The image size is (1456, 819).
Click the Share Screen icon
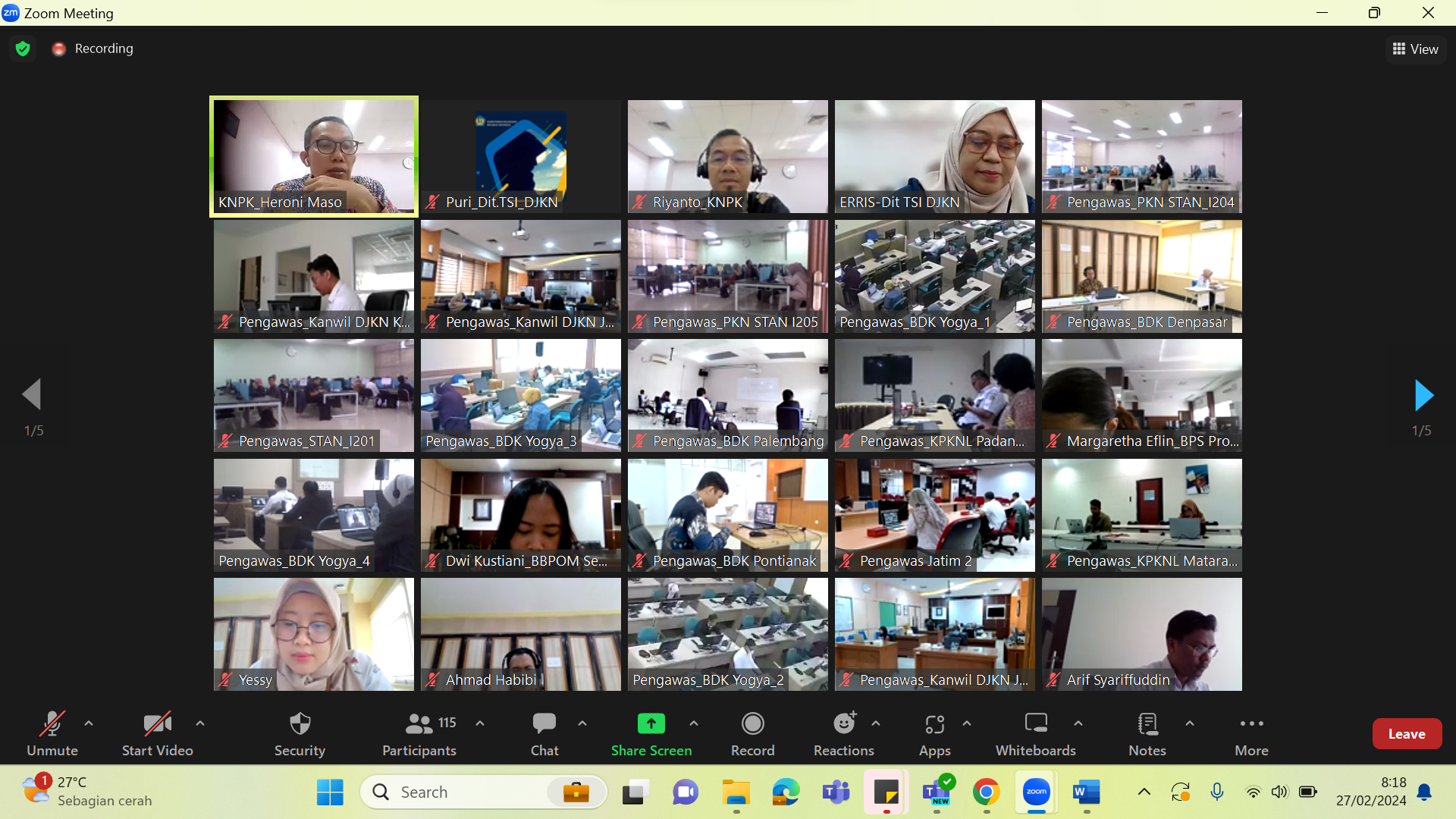tap(651, 724)
